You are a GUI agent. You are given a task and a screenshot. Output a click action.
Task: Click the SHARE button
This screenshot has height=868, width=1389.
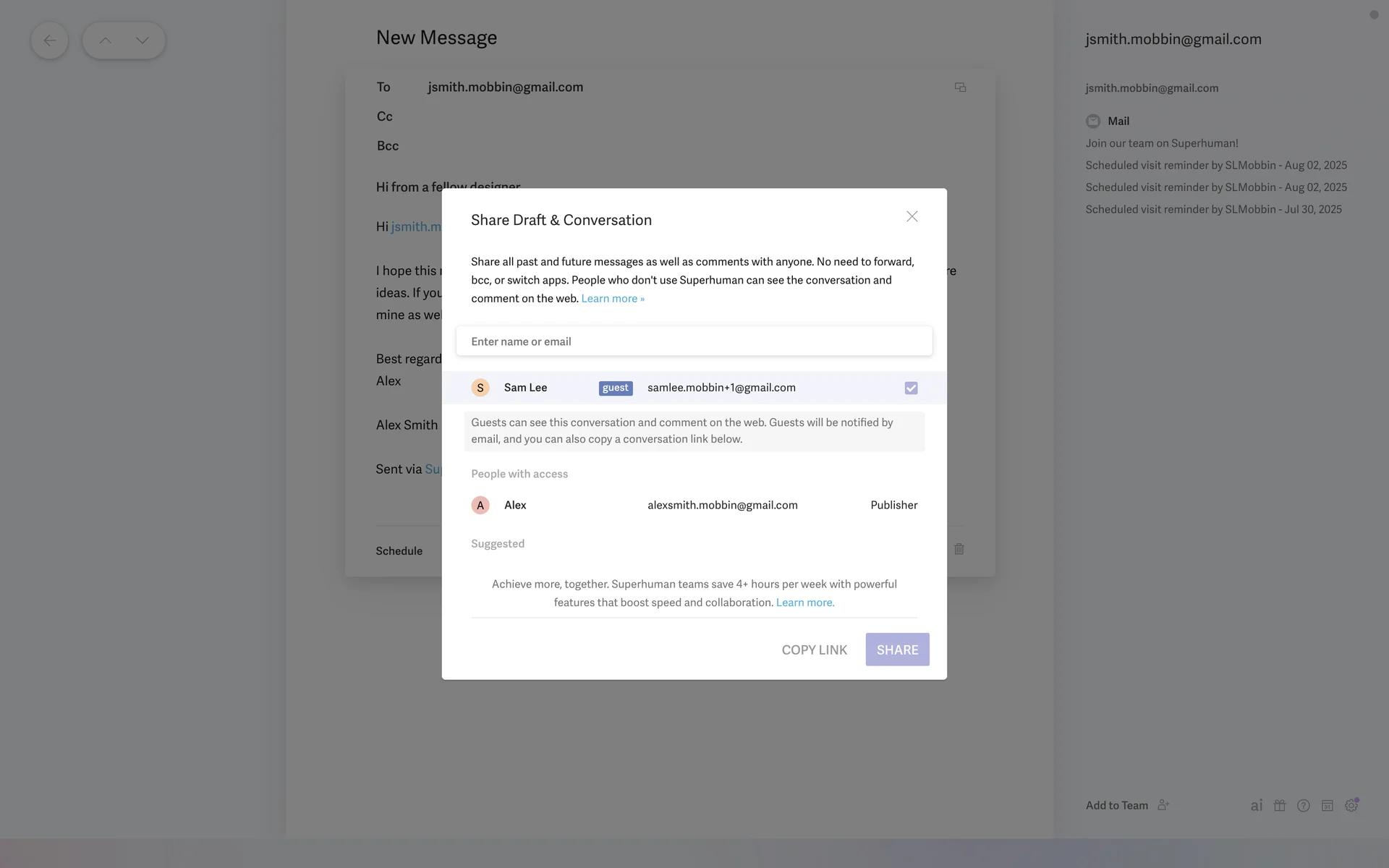[x=897, y=650]
